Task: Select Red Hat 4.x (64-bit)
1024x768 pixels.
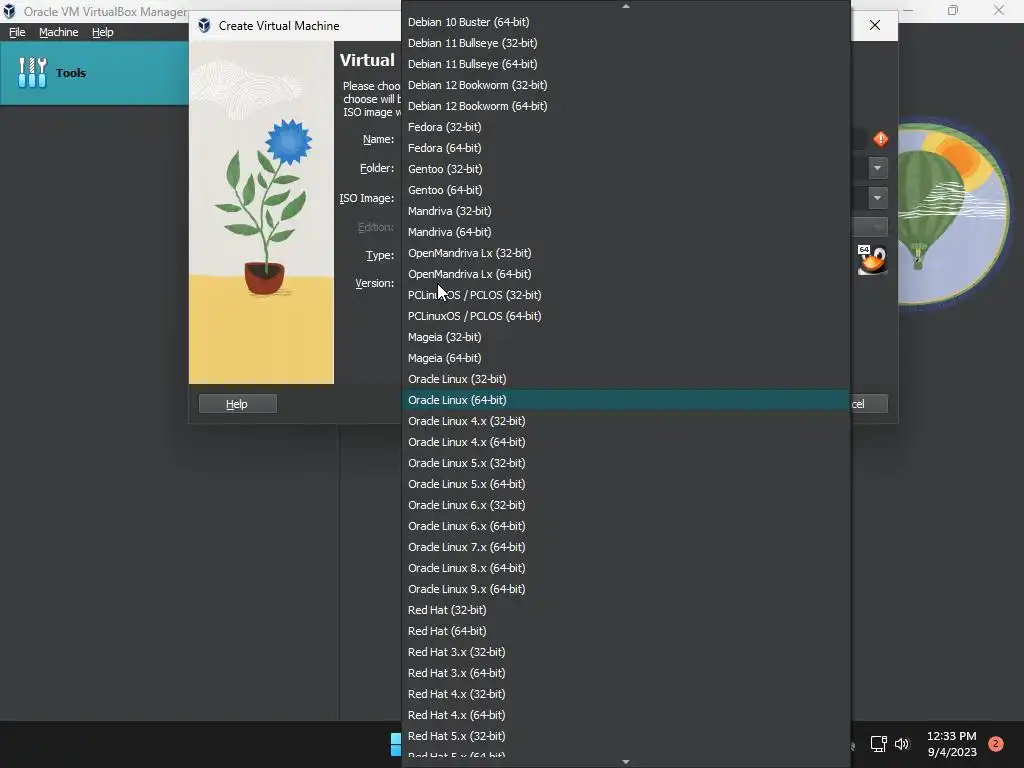Action: pyautogui.click(x=626, y=714)
